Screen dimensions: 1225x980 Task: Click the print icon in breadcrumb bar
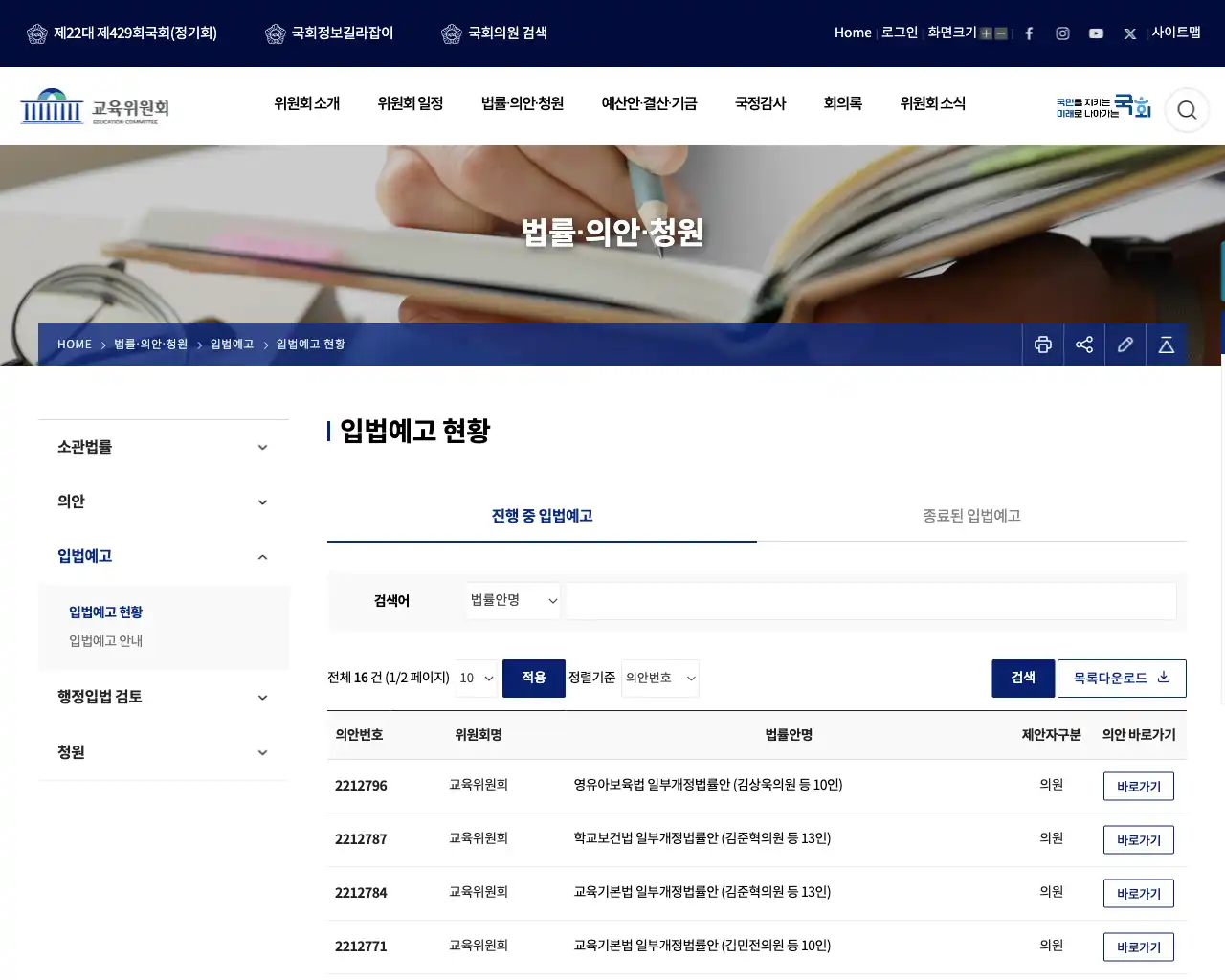tap(1043, 345)
